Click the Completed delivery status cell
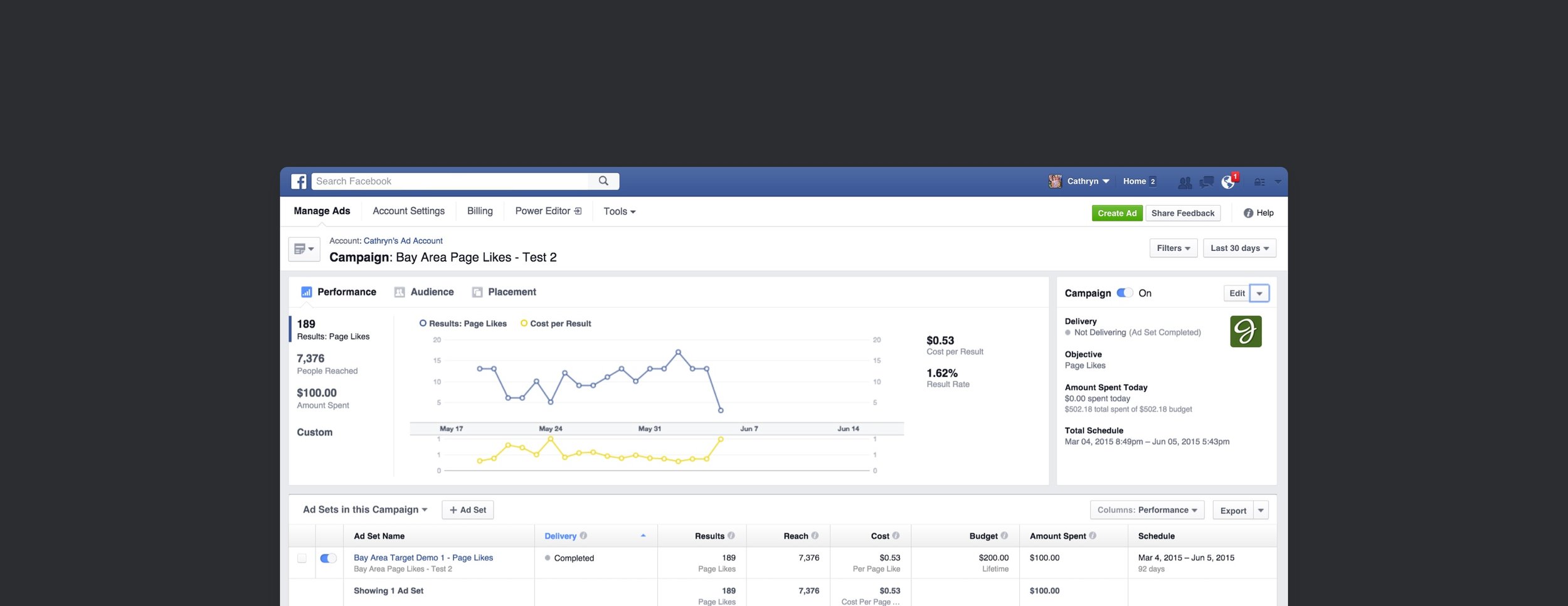This screenshot has height=606, width=1568. click(x=596, y=563)
